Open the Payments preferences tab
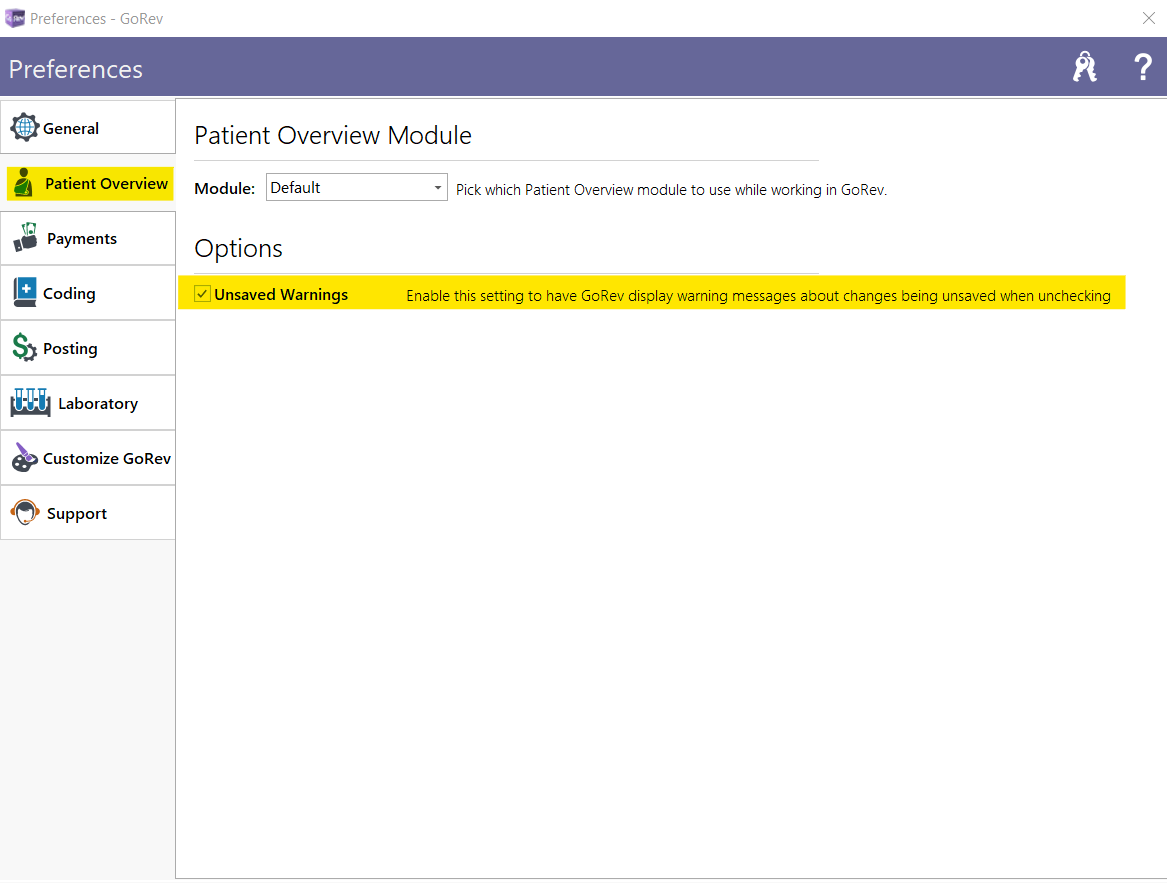This screenshot has height=888, width=1167. click(88, 238)
